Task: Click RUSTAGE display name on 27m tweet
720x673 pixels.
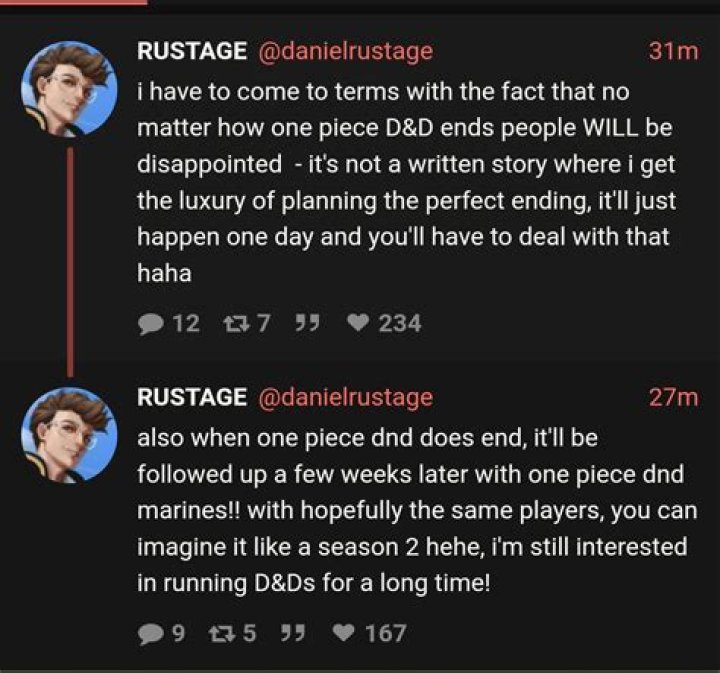Action: pyautogui.click(x=191, y=397)
